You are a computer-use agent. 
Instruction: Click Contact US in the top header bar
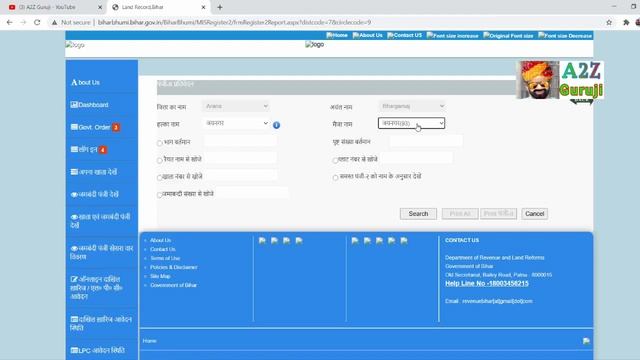click(x=404, y=36)
